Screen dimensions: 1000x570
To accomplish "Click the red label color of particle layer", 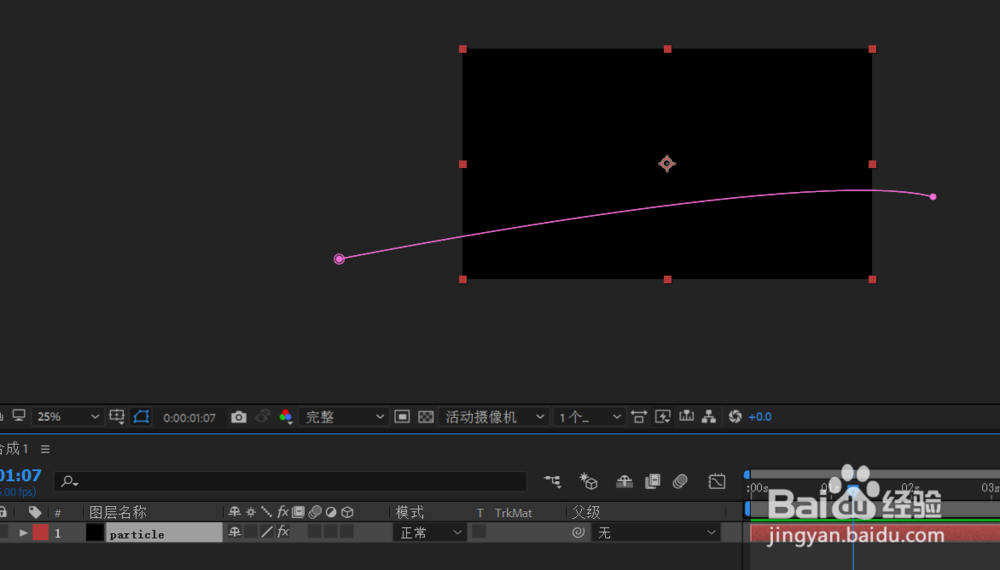I will point(41,532).
